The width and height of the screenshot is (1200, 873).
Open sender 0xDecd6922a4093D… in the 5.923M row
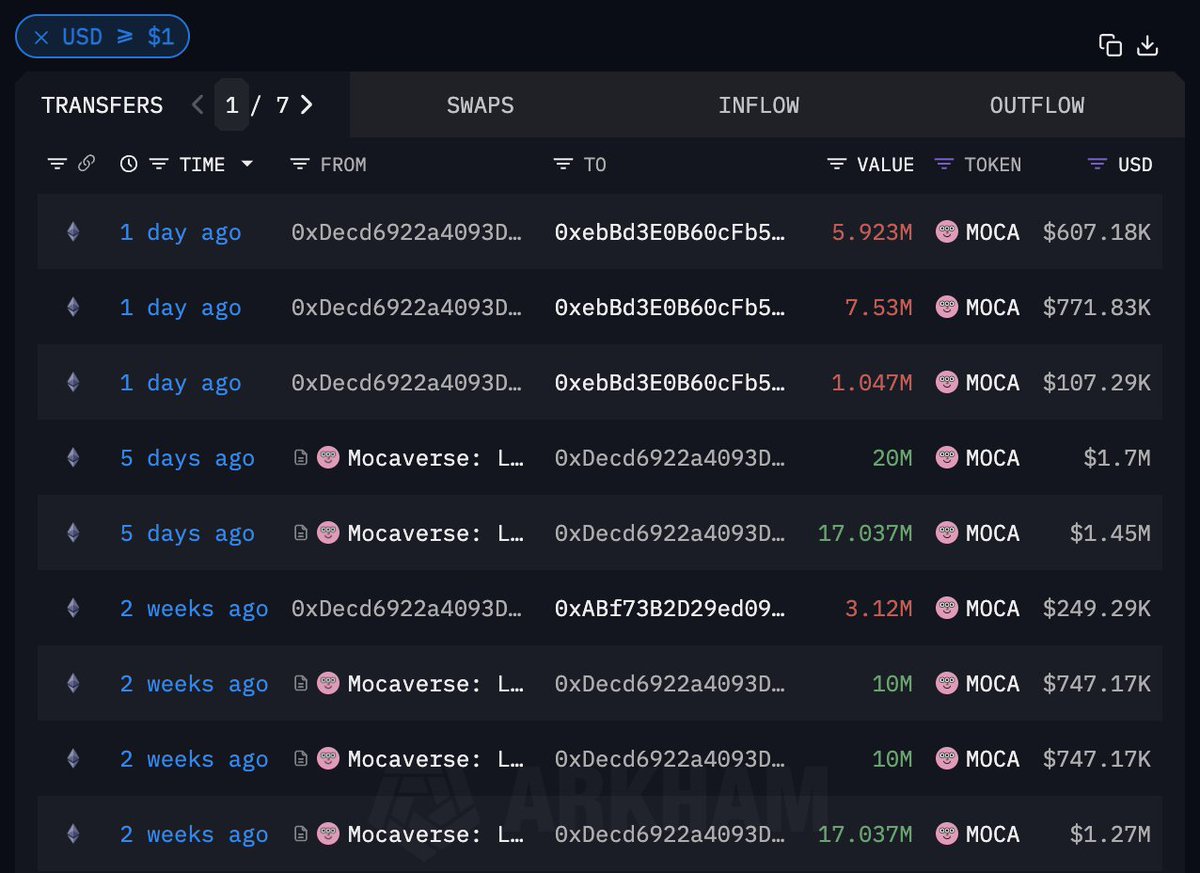click(x=407, y=232)
